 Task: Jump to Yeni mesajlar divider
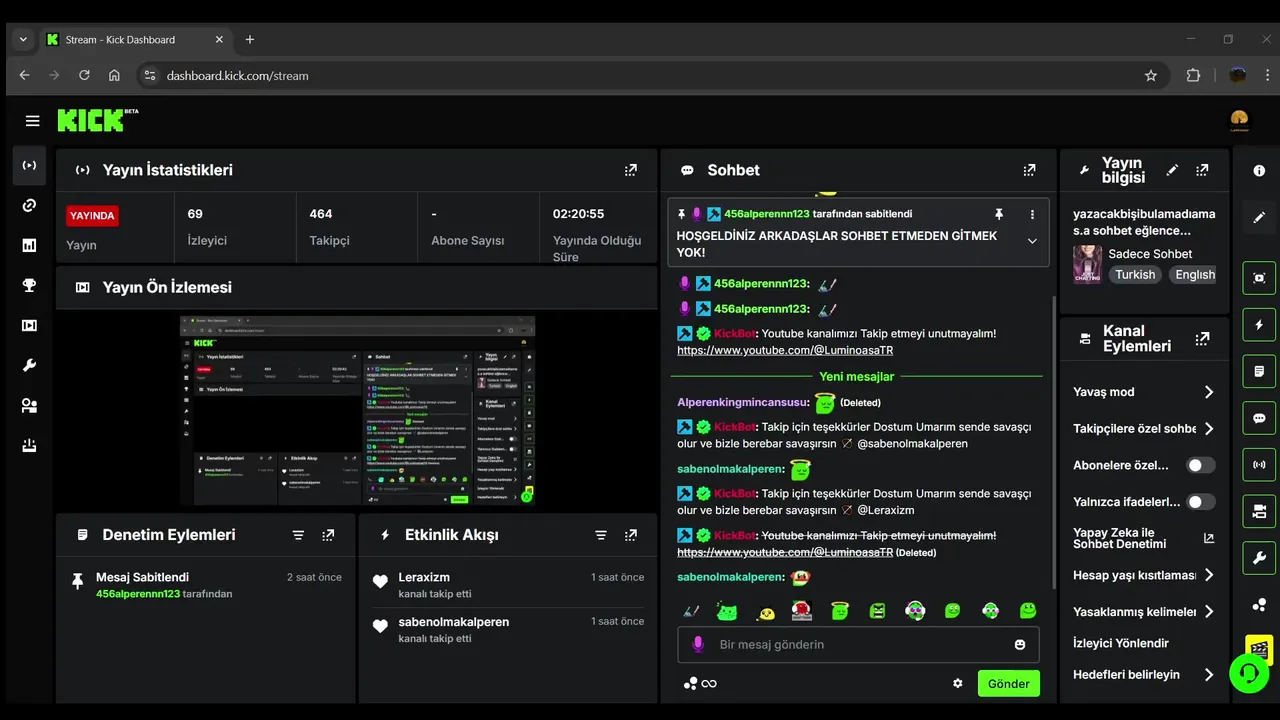pos(857,377)
